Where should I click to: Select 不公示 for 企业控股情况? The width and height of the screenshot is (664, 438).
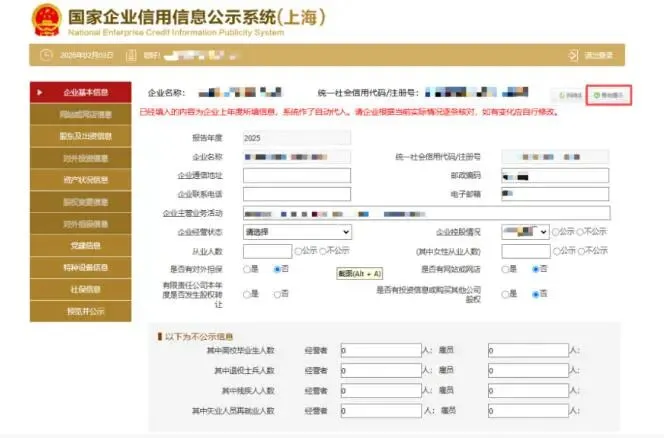click(x=580, y=232)
